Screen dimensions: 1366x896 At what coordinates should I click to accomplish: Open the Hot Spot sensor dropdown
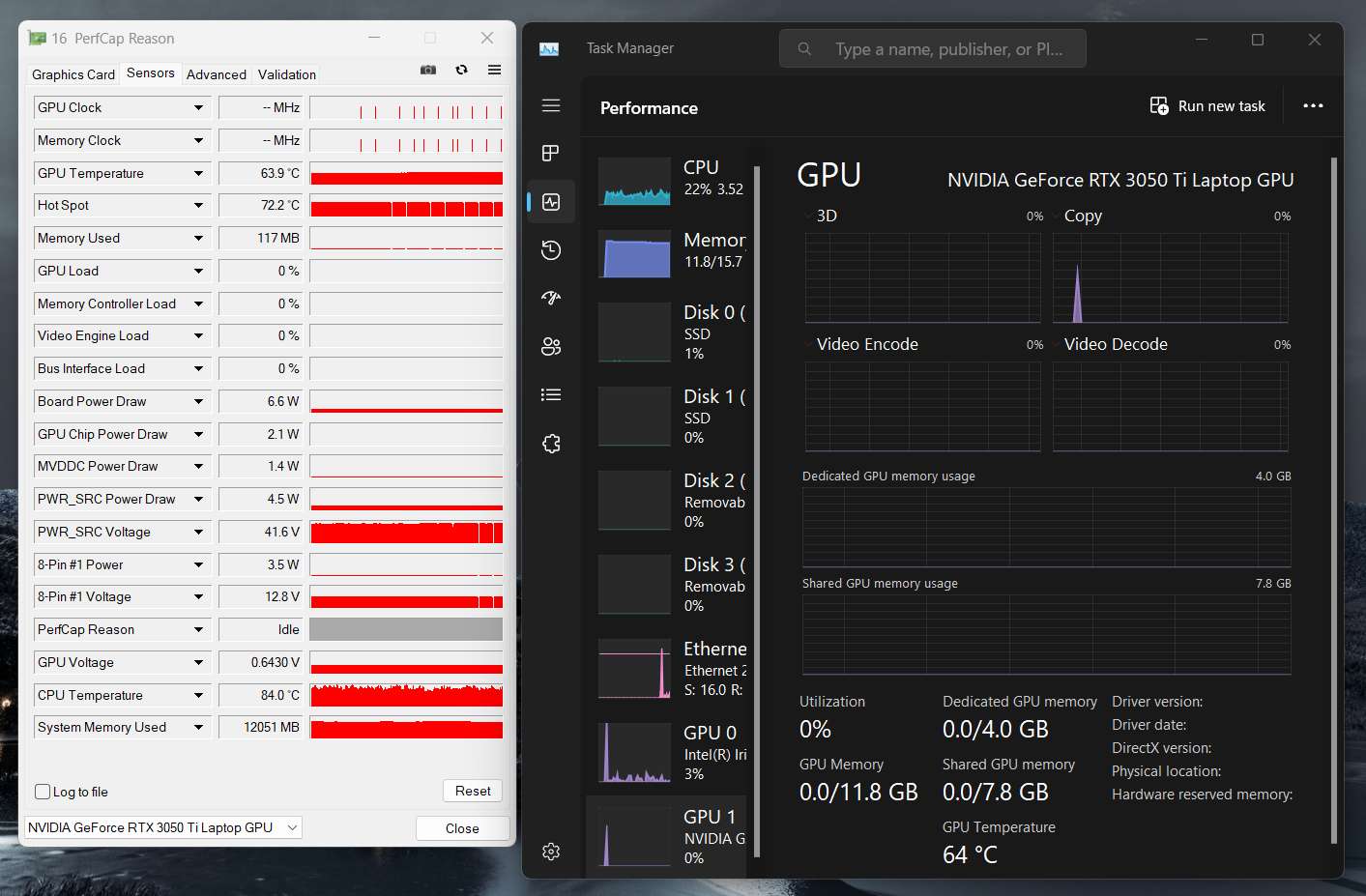(x=198, y=205)
